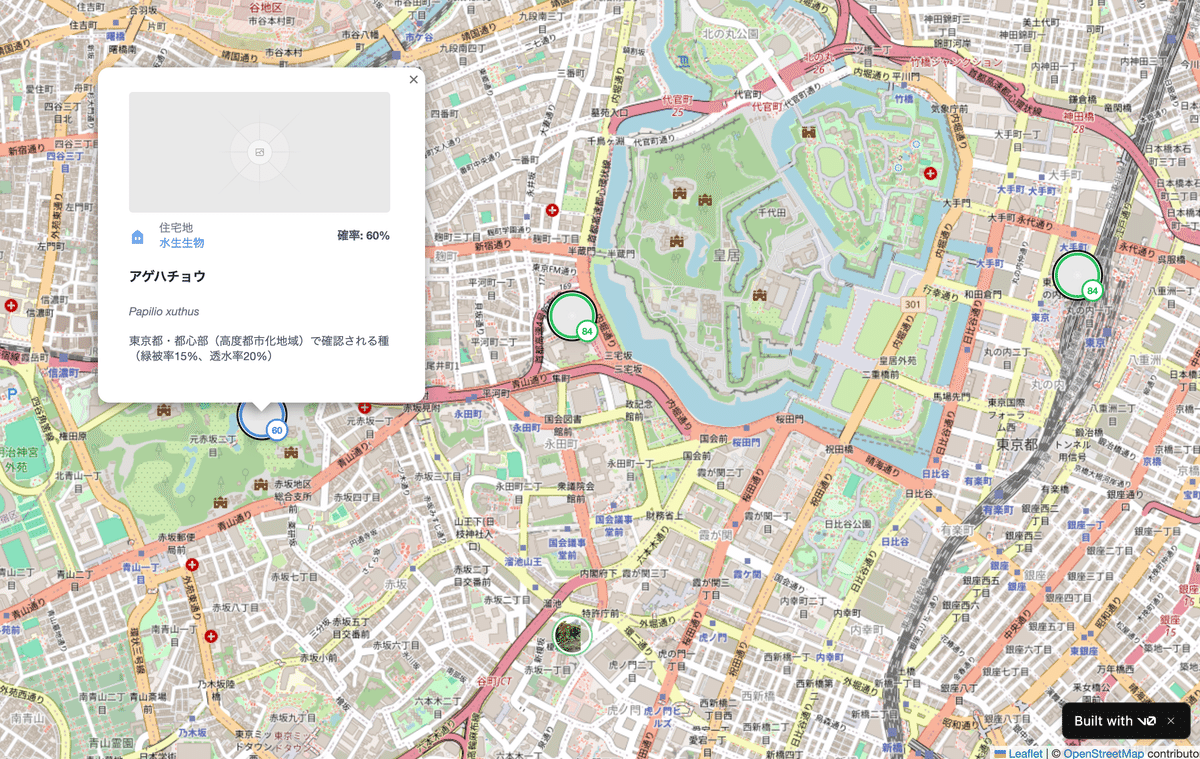This screenshot has height=759, width=1200.
Task: Open the green 84 marker near 半蔵門
Action: [572, 316]
